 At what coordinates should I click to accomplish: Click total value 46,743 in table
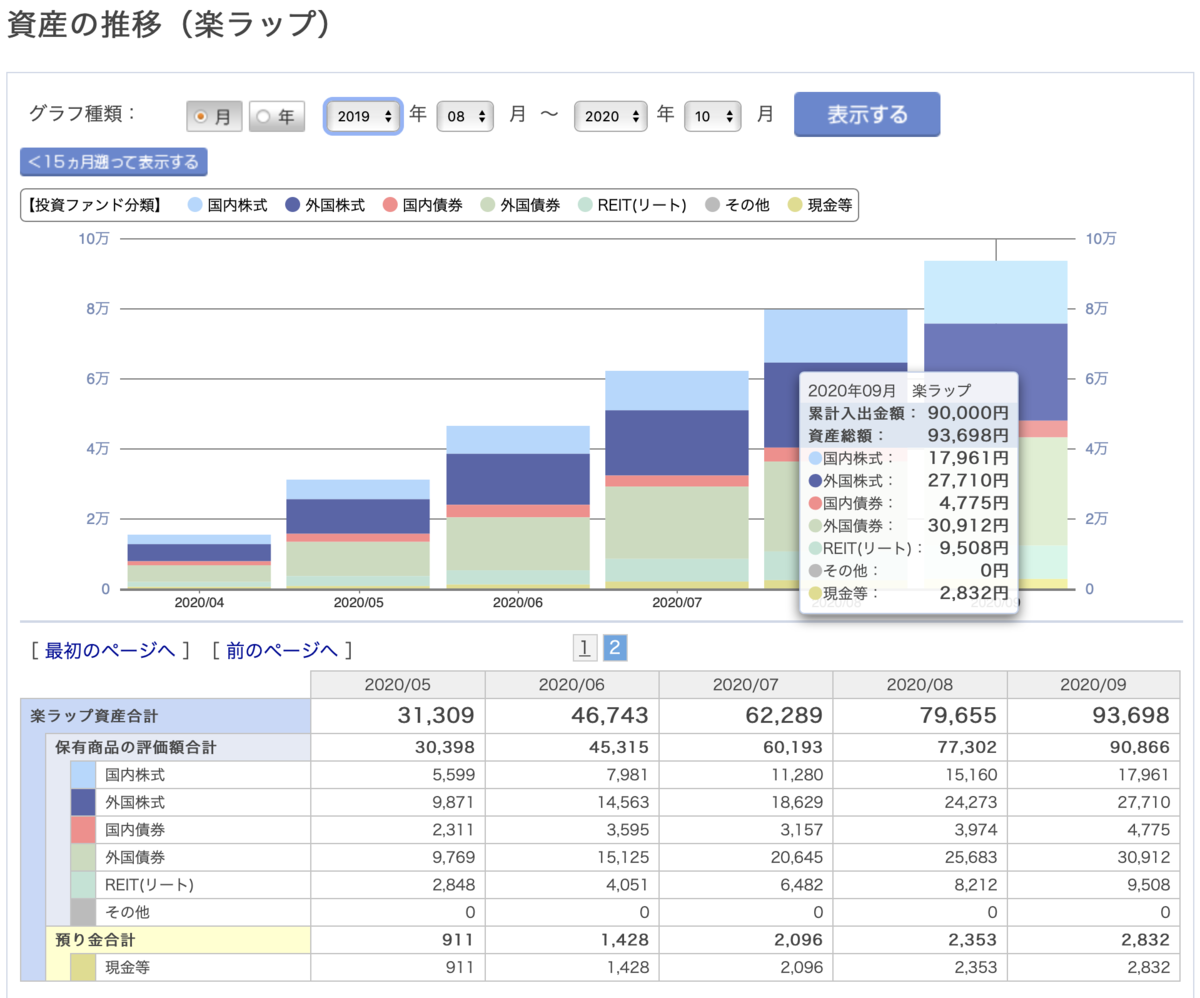pyautogui.click(x=610, y=716)
